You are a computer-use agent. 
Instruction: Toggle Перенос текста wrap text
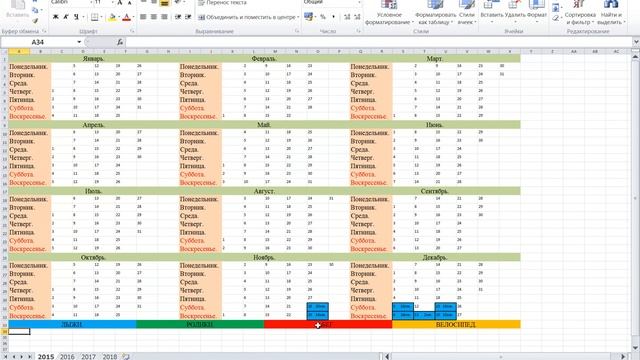click(223, 3)
